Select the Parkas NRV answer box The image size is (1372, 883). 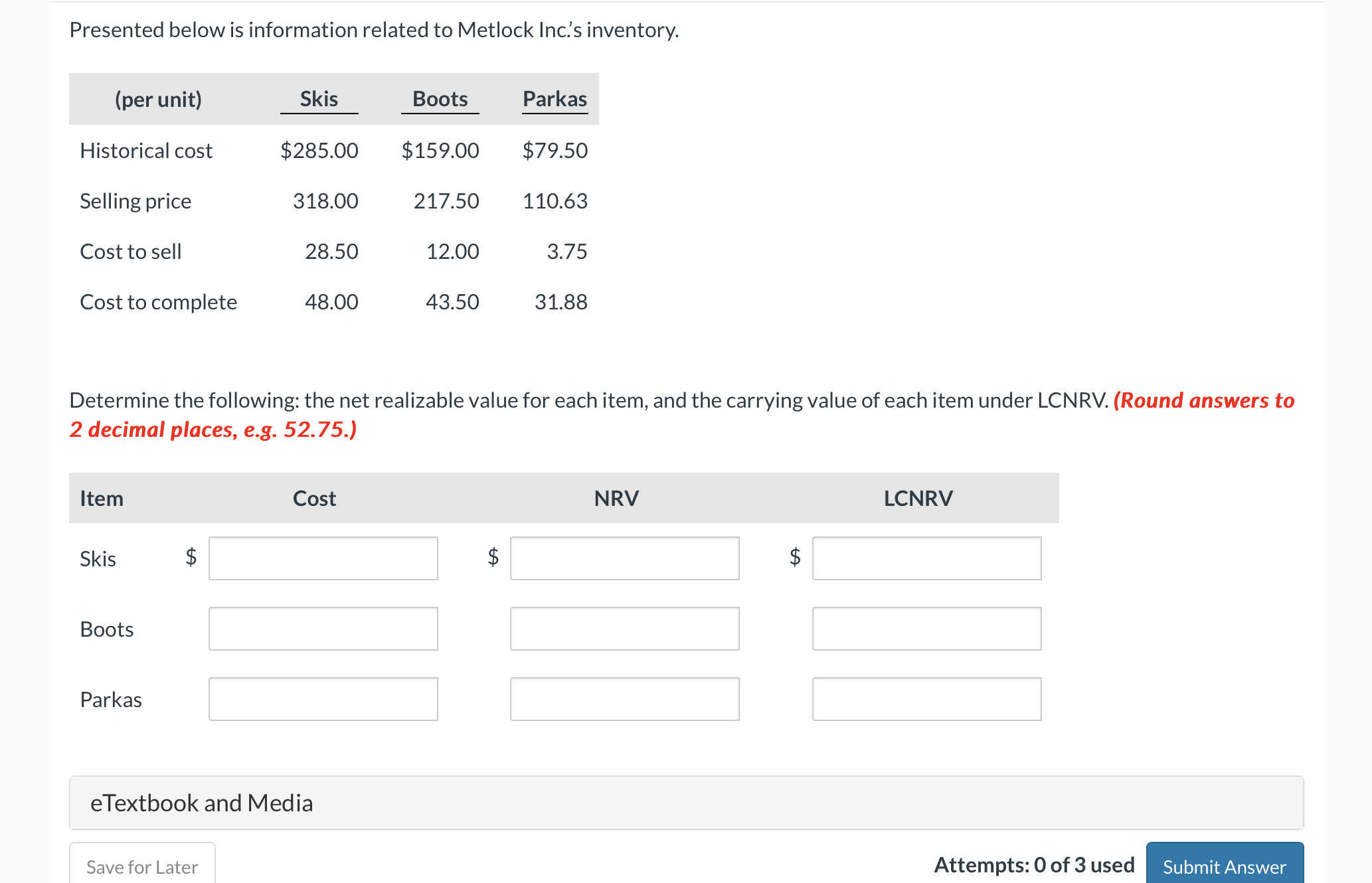(x=624, y=698)
